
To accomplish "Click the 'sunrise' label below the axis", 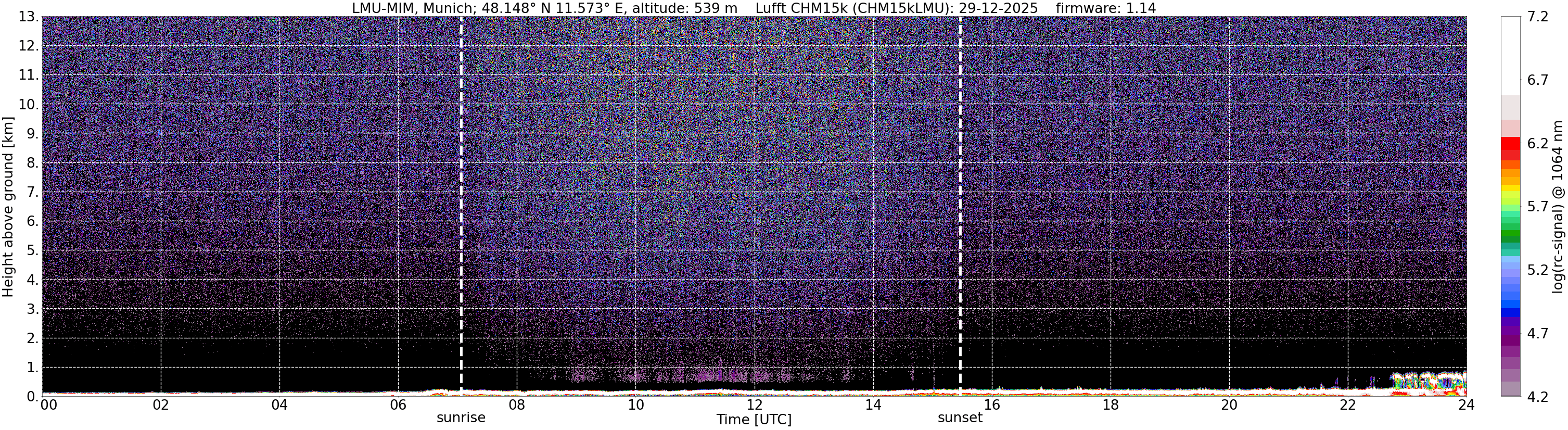I will 461,418.
